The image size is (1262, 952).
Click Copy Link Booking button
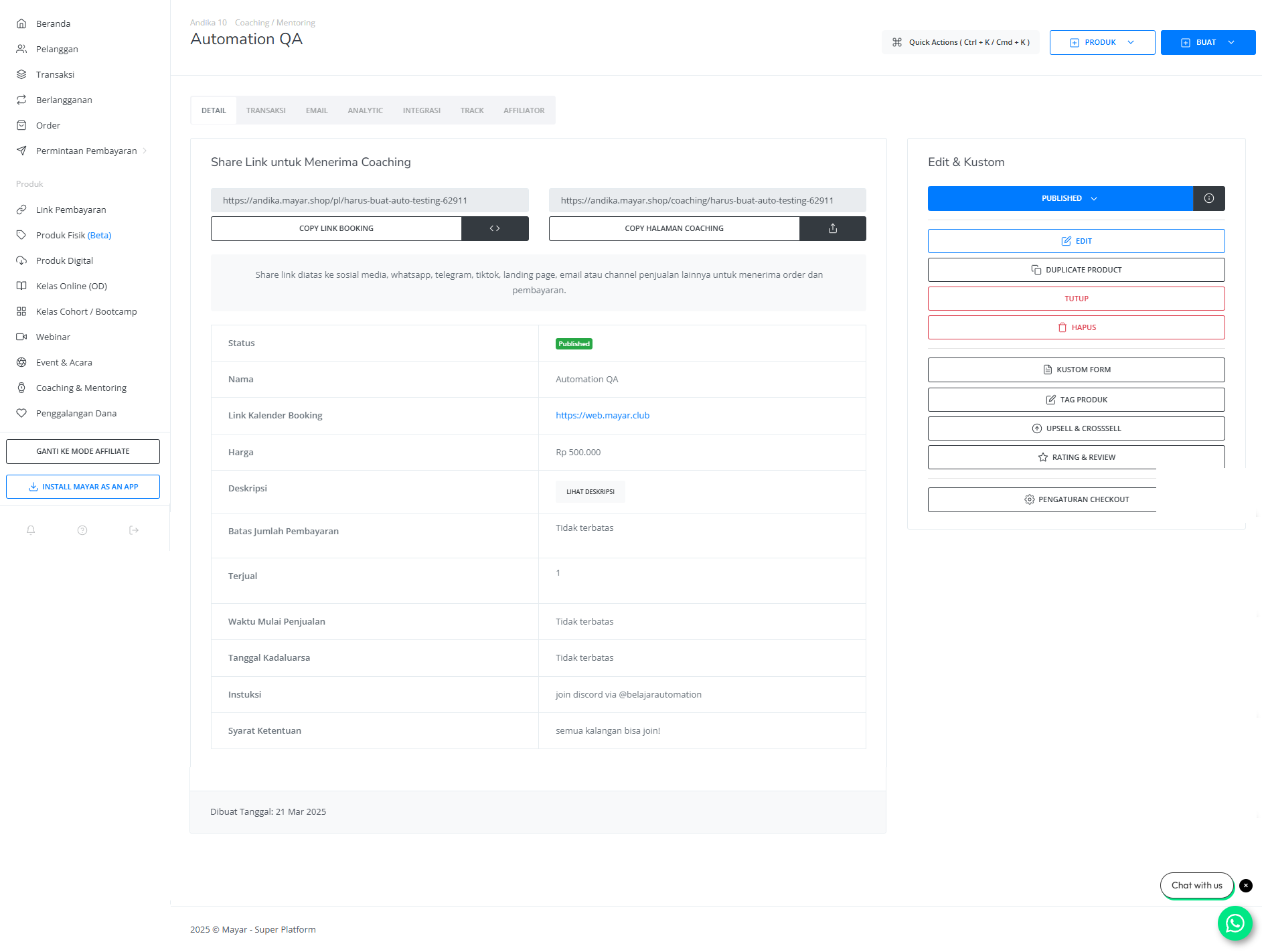tap(336, 228)
